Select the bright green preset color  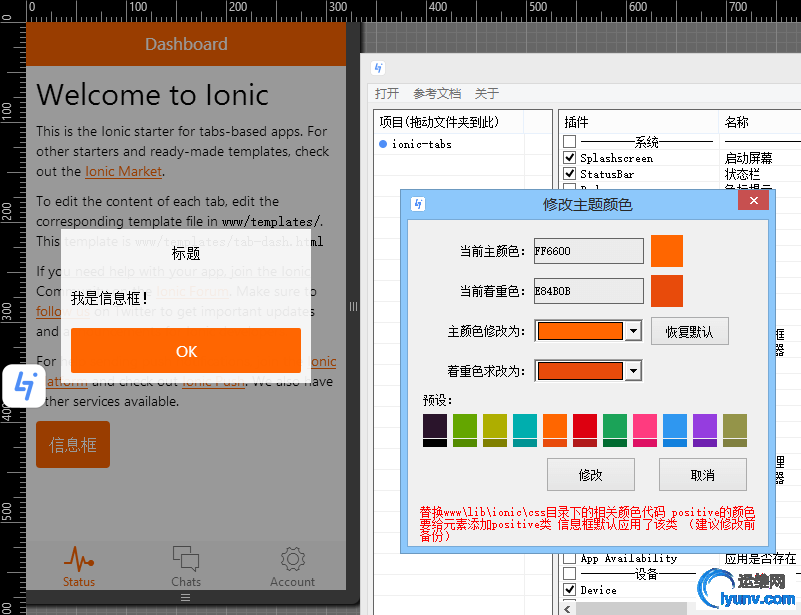pyautogui.click(x=465, y=431)
